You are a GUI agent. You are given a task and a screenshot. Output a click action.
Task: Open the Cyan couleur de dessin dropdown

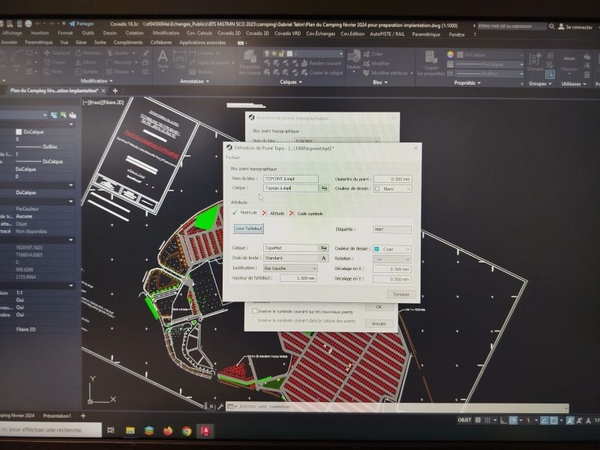391,247
